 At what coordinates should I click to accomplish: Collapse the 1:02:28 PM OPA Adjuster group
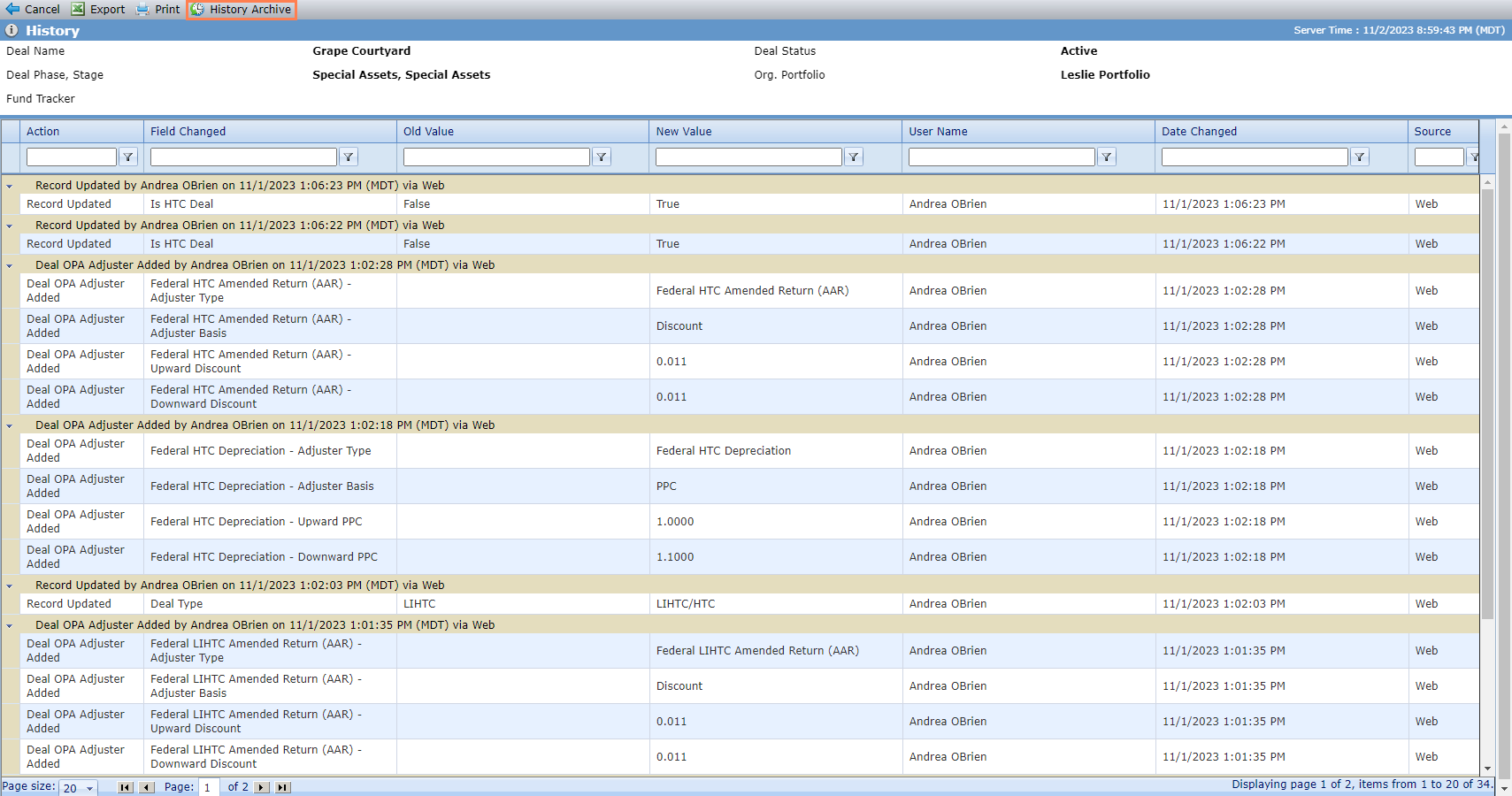point(10,266)
